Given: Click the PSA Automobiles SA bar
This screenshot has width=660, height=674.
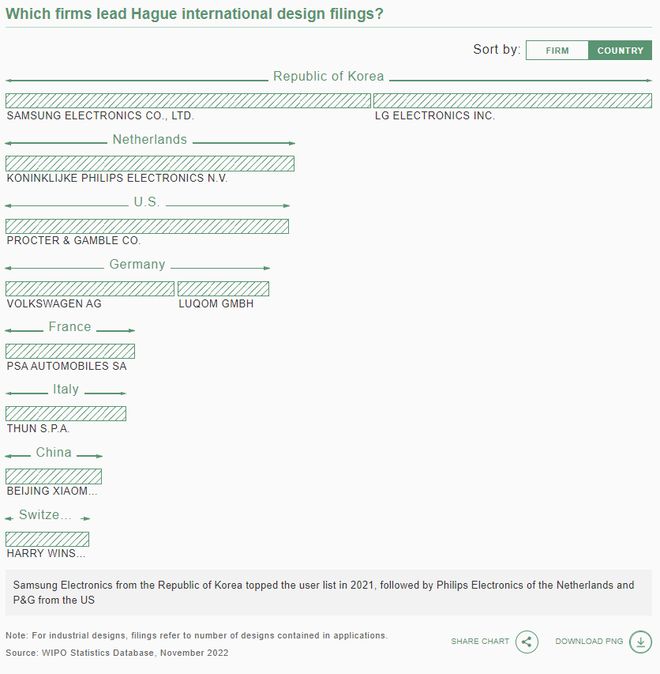Looking at the screenshot, I should click(x=70, y=351).
